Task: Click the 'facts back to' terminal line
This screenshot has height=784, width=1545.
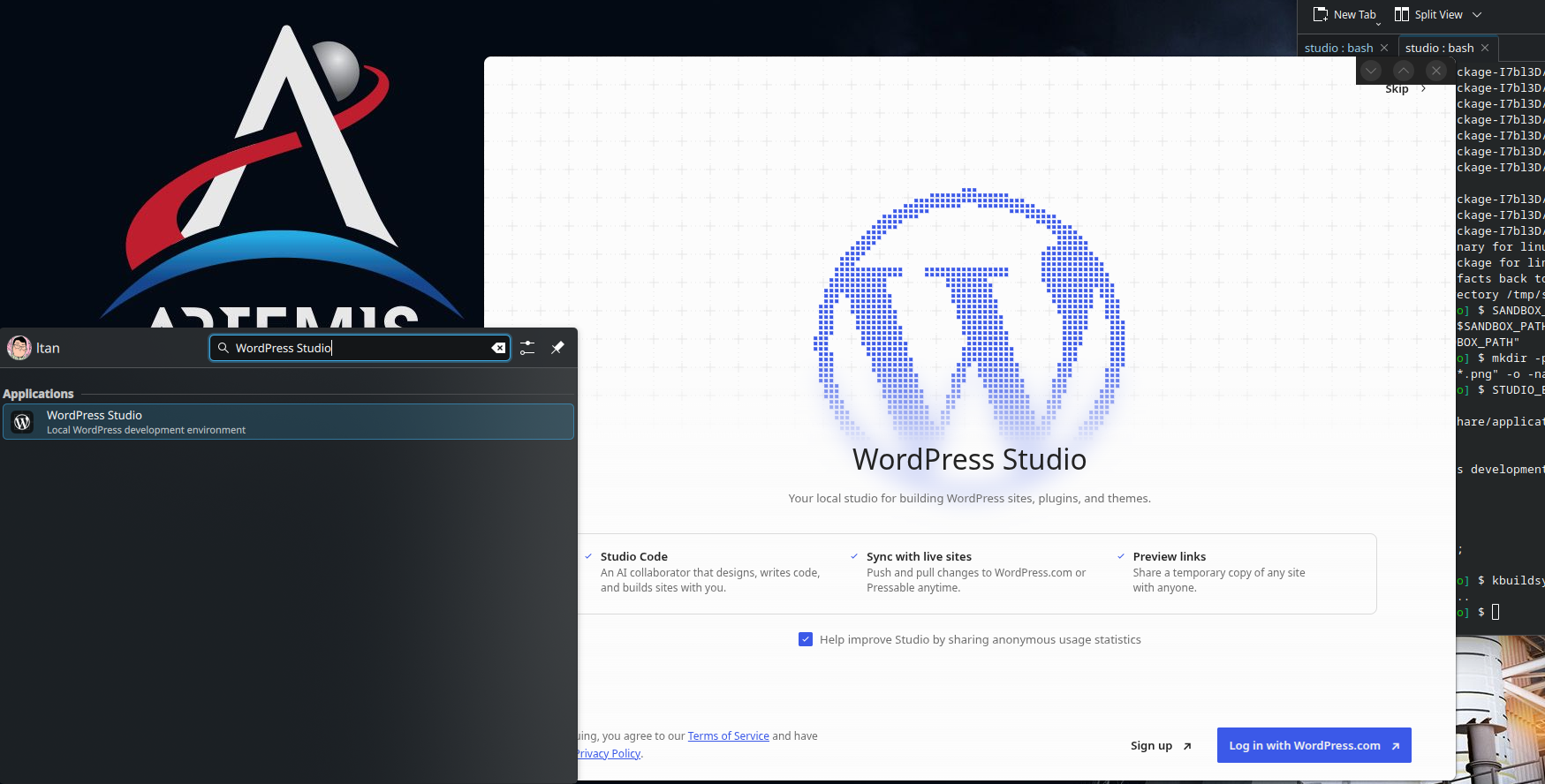Action: tap(1501, 279)
